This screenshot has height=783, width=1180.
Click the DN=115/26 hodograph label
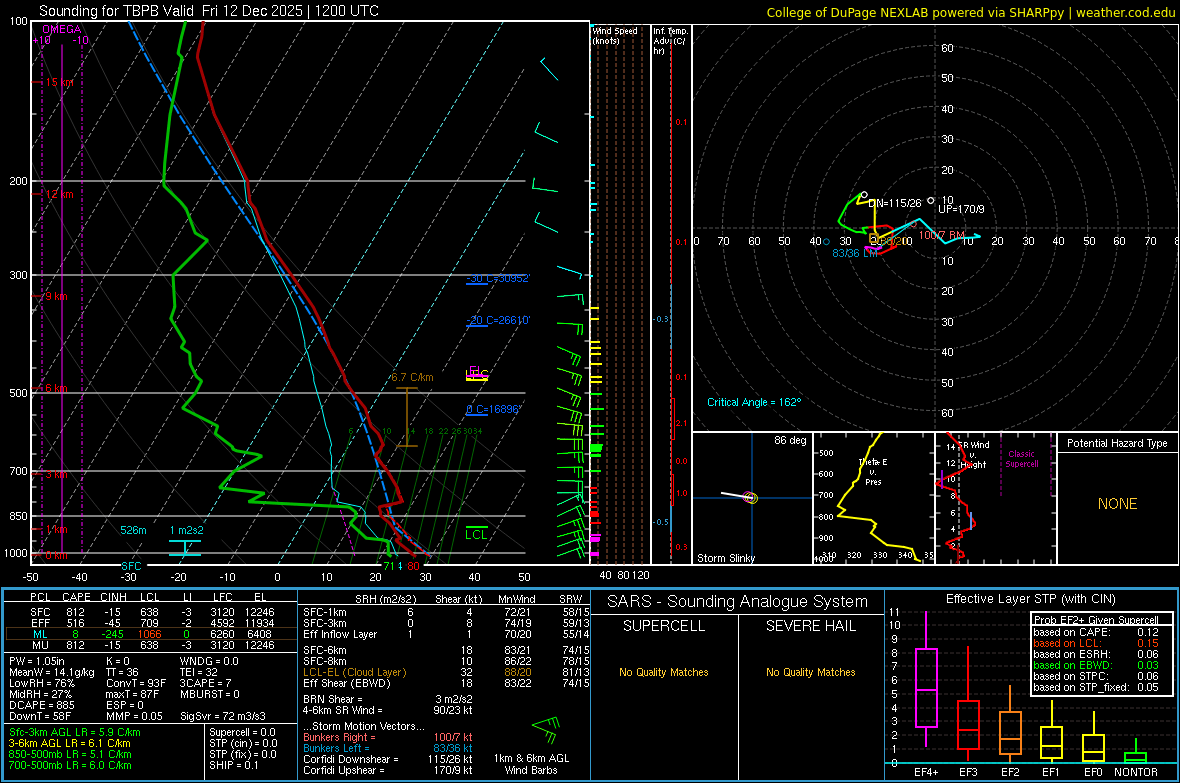click(895, 203)
